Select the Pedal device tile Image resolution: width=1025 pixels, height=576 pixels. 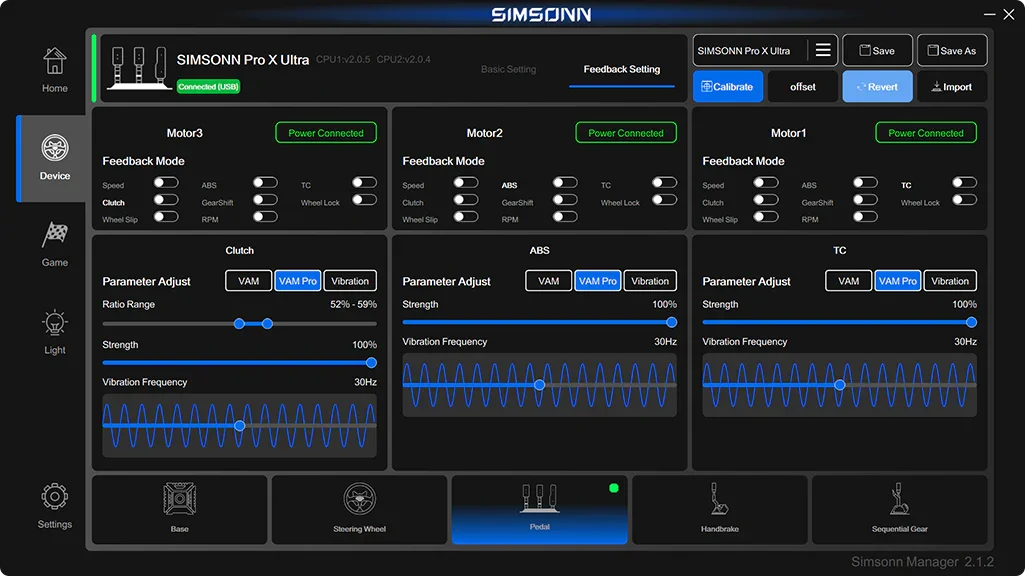pos(539,509)
